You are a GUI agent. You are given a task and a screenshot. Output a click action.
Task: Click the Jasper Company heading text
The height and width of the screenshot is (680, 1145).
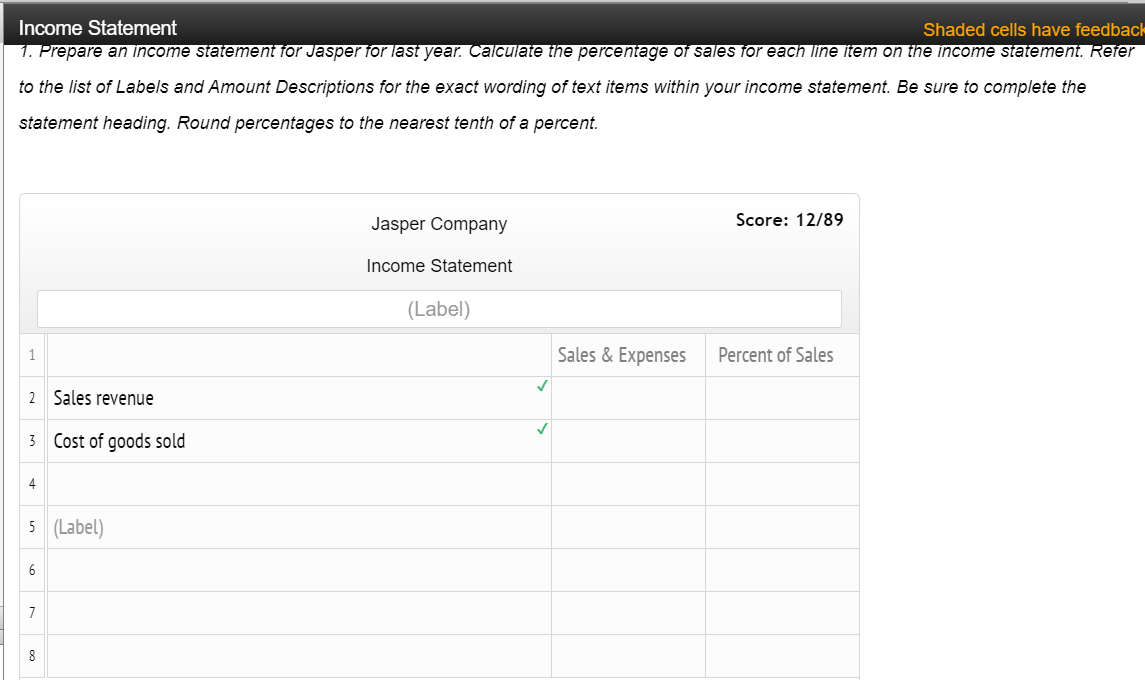tap(439, 223)
